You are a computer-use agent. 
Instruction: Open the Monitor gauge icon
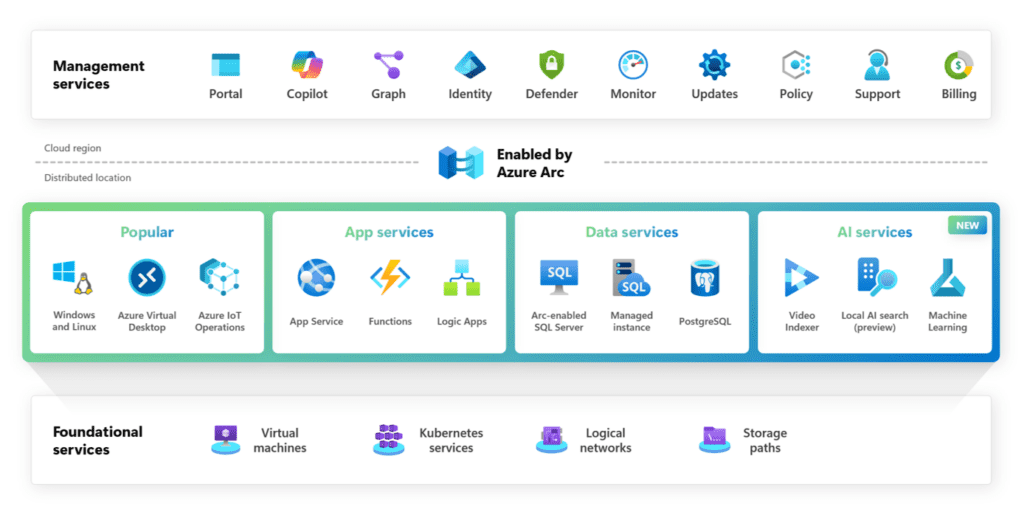[x=633, y=65]
